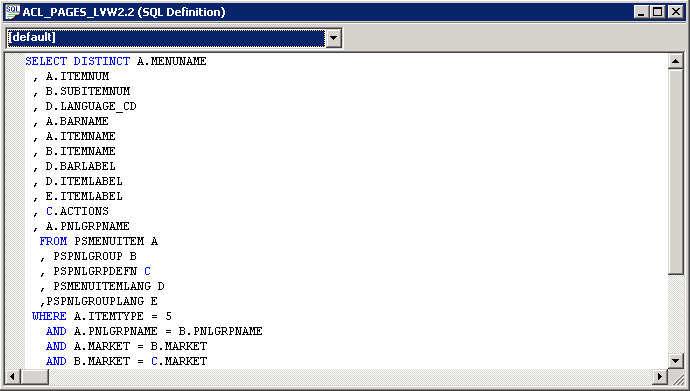
Task: Close the SQL Definition window
Action: pos(675,12)
